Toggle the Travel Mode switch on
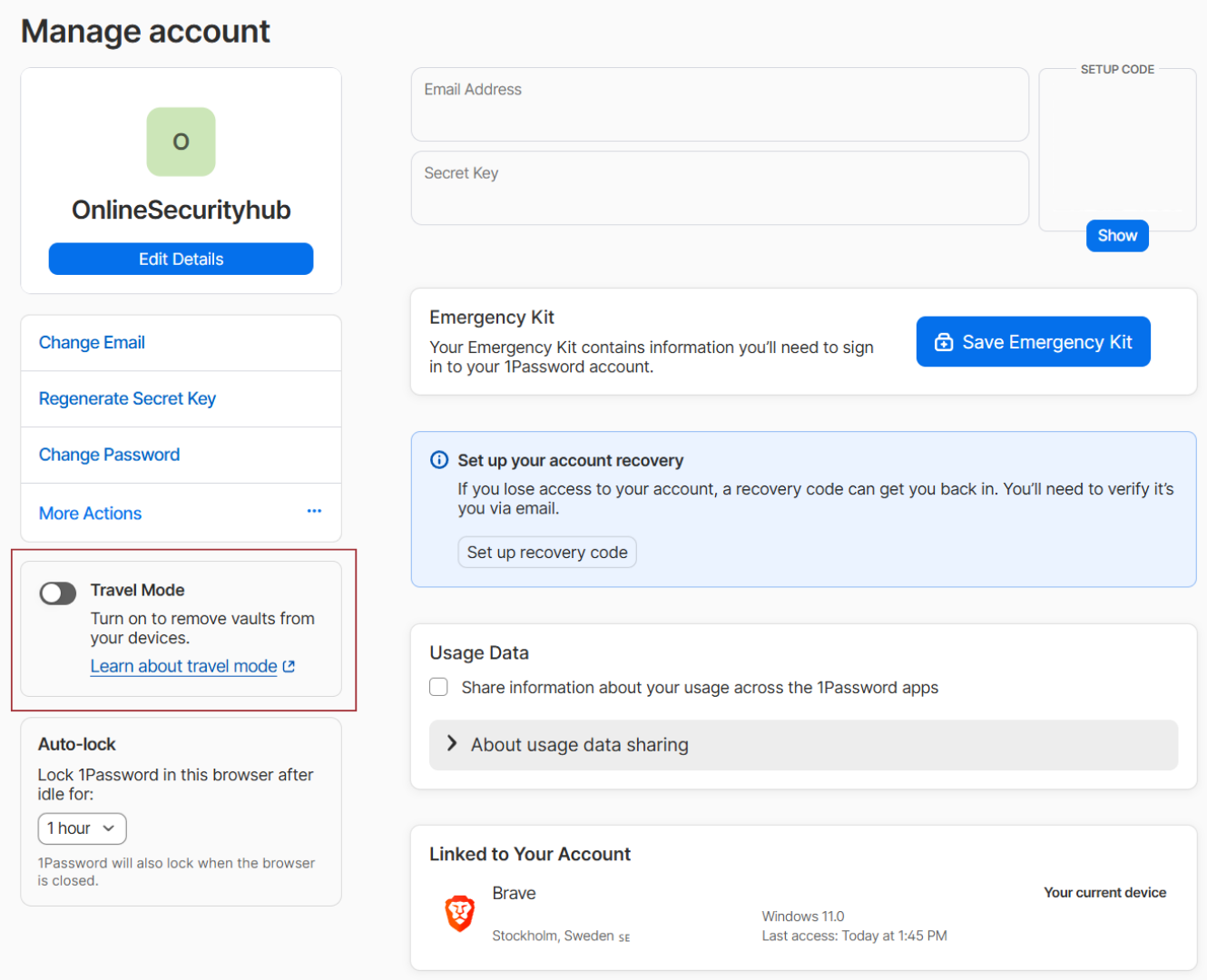This screenshot has width=1207, height=980. coord(58,593)
